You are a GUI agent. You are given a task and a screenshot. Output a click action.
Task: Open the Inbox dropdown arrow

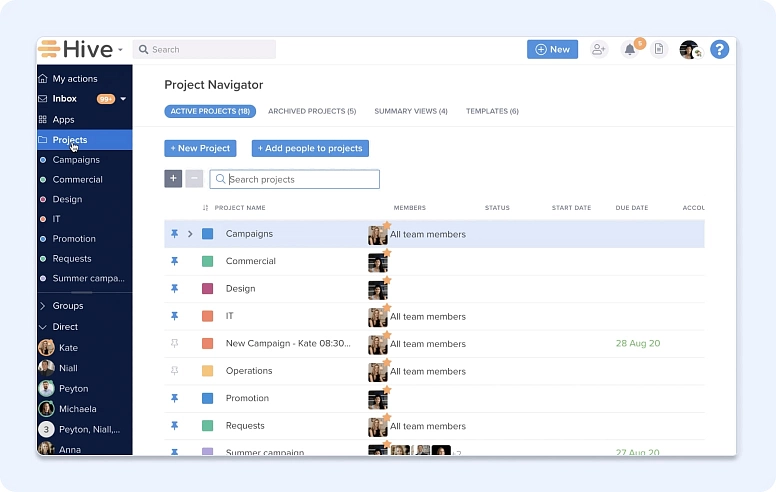(123, 99)
